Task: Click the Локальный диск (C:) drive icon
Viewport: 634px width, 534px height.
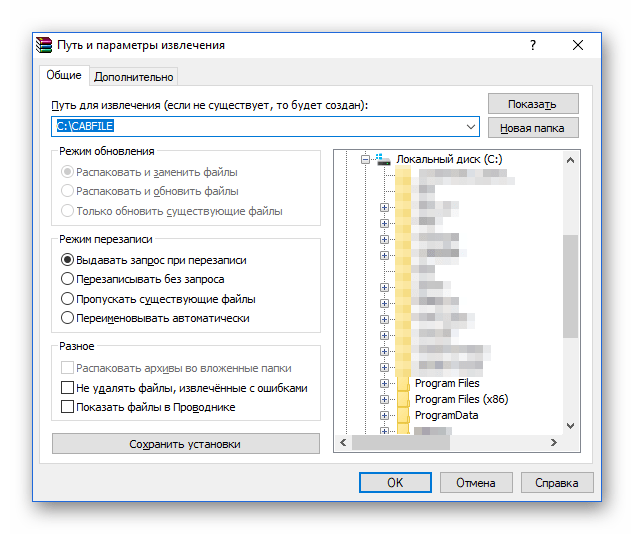Action: (381, 159)
